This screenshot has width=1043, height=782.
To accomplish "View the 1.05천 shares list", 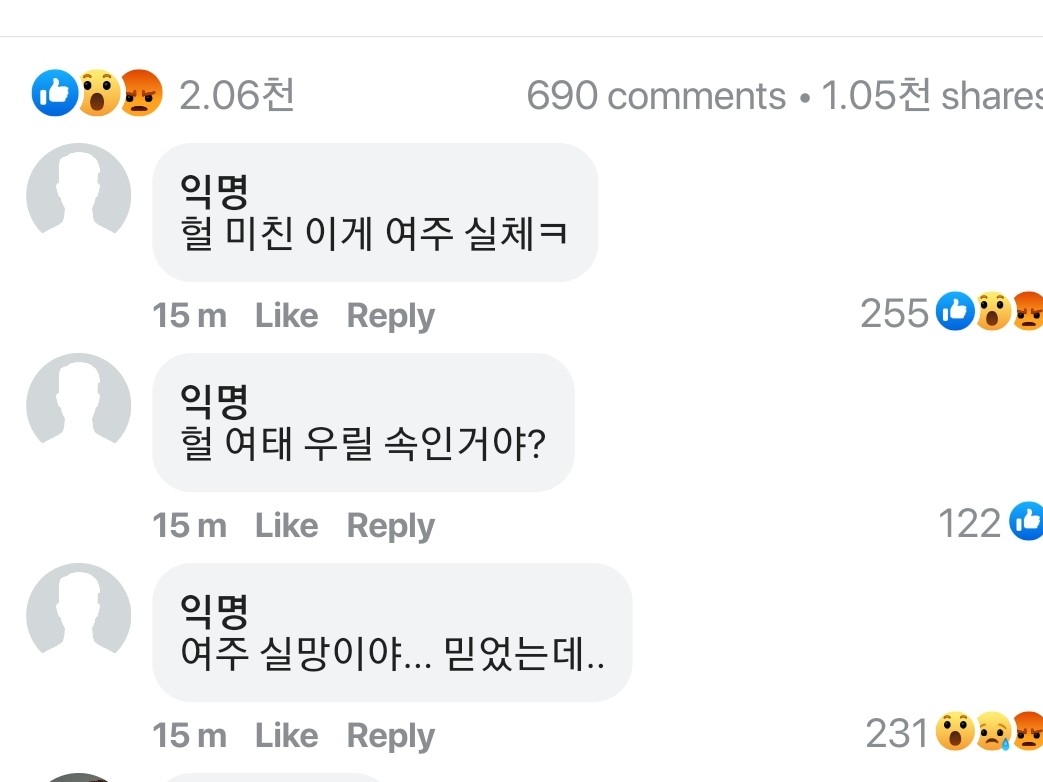I will tap(932, 96).
